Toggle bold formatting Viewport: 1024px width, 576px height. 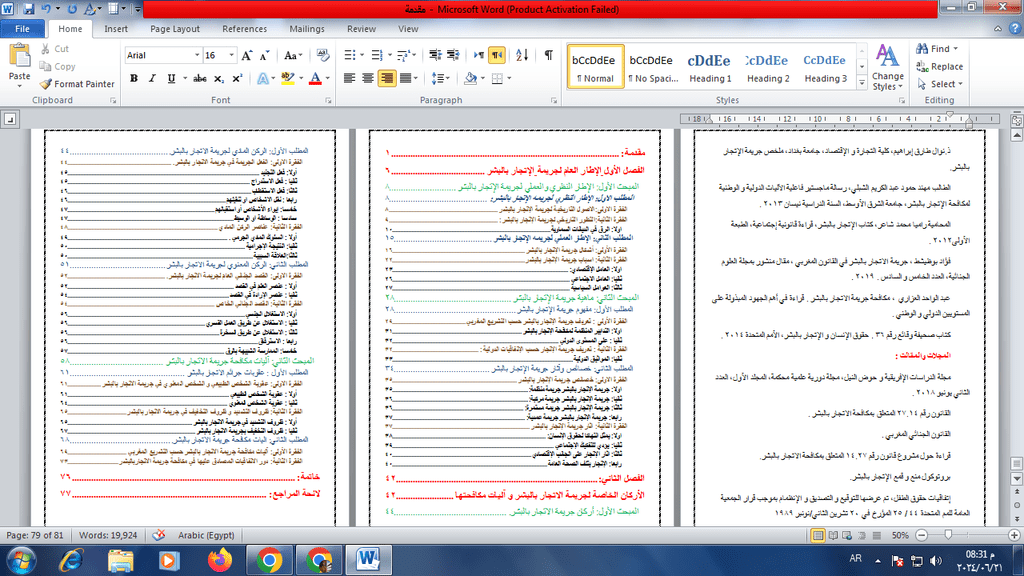[134, 78]
